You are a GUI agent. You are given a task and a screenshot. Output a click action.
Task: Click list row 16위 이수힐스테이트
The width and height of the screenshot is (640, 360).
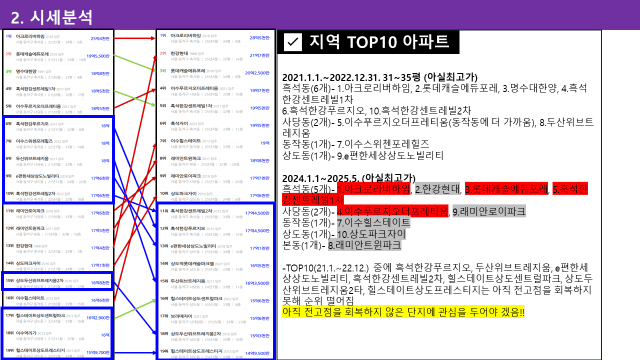tap(58, 300)
